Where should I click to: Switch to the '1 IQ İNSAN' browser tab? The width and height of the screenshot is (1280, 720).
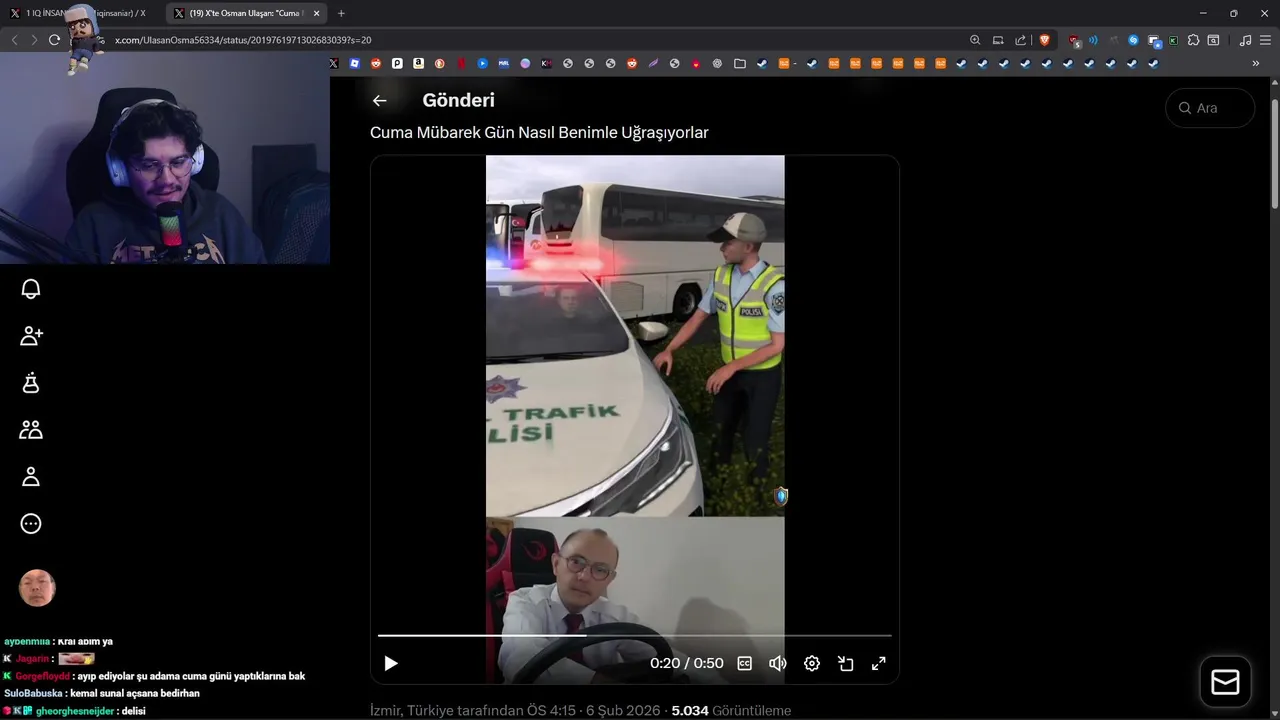click(x=78, y=13)
